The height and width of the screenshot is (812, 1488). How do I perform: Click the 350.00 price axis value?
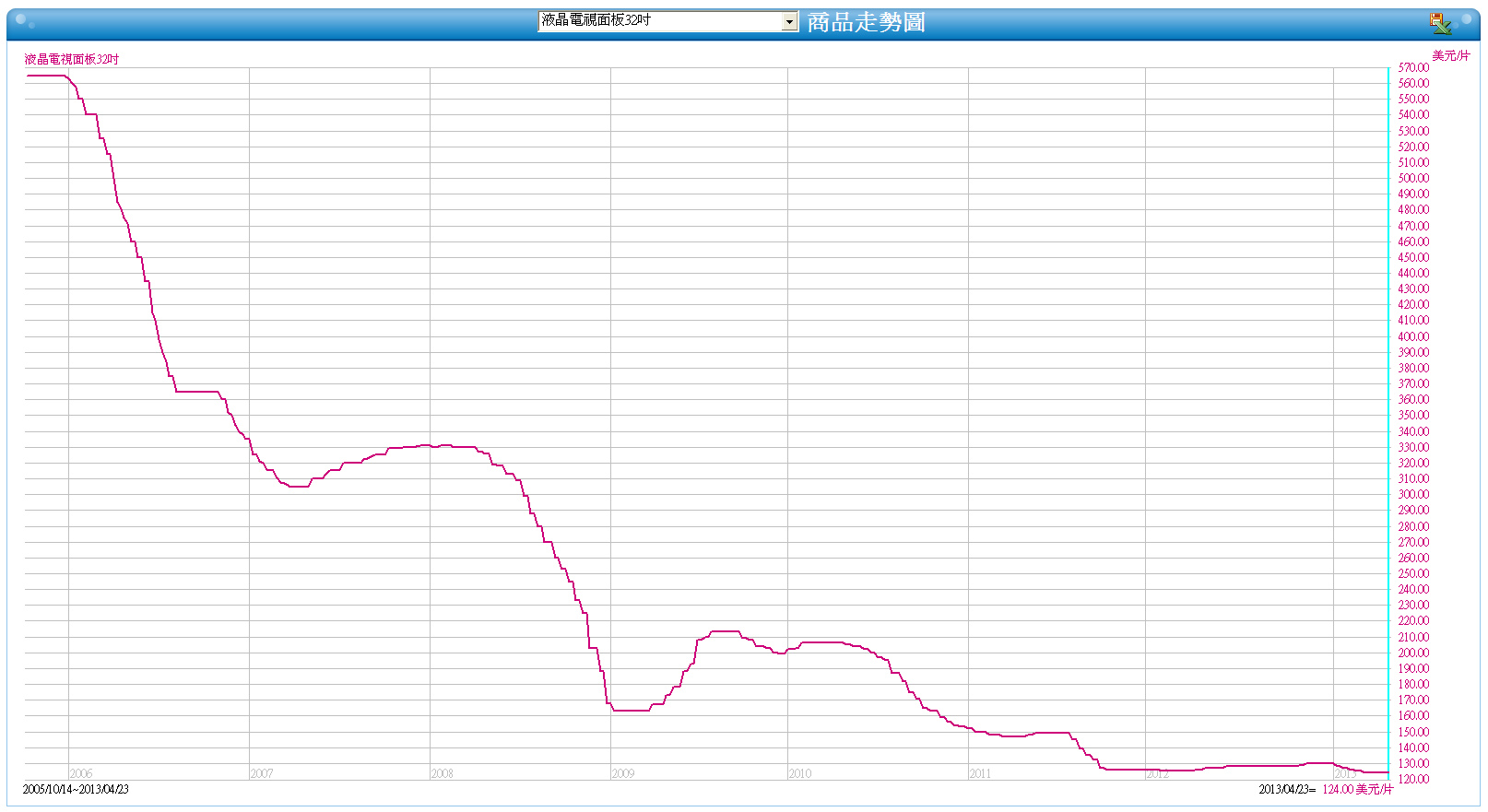1413,415
